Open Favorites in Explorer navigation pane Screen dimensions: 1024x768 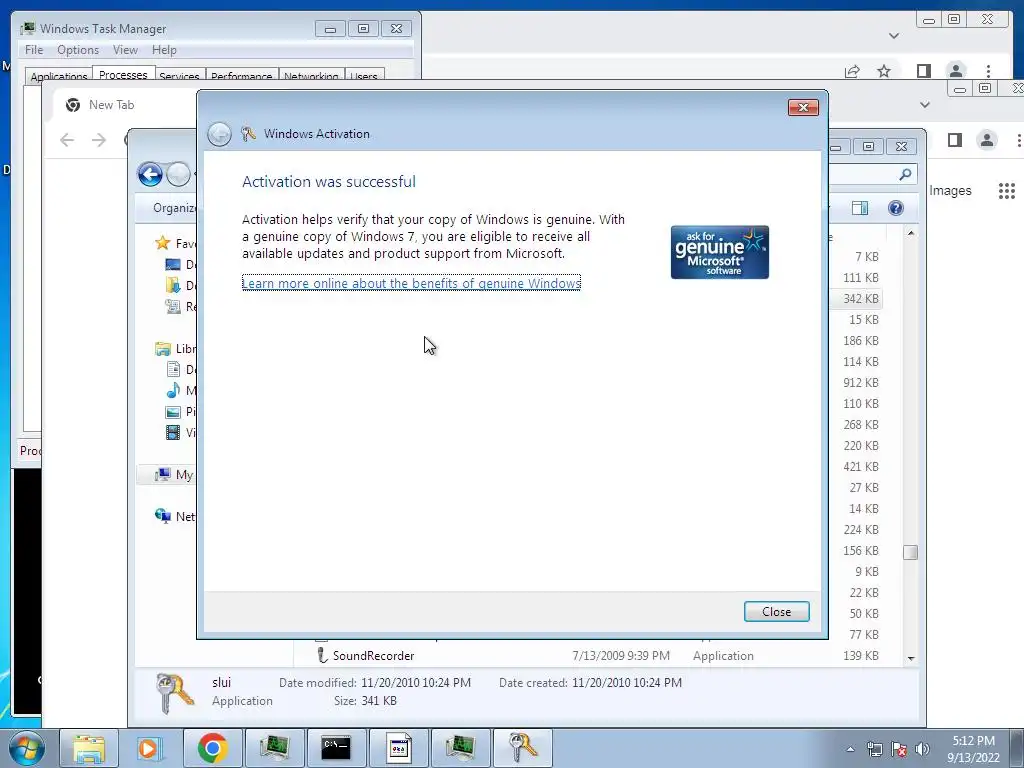(x=175, y=244)
